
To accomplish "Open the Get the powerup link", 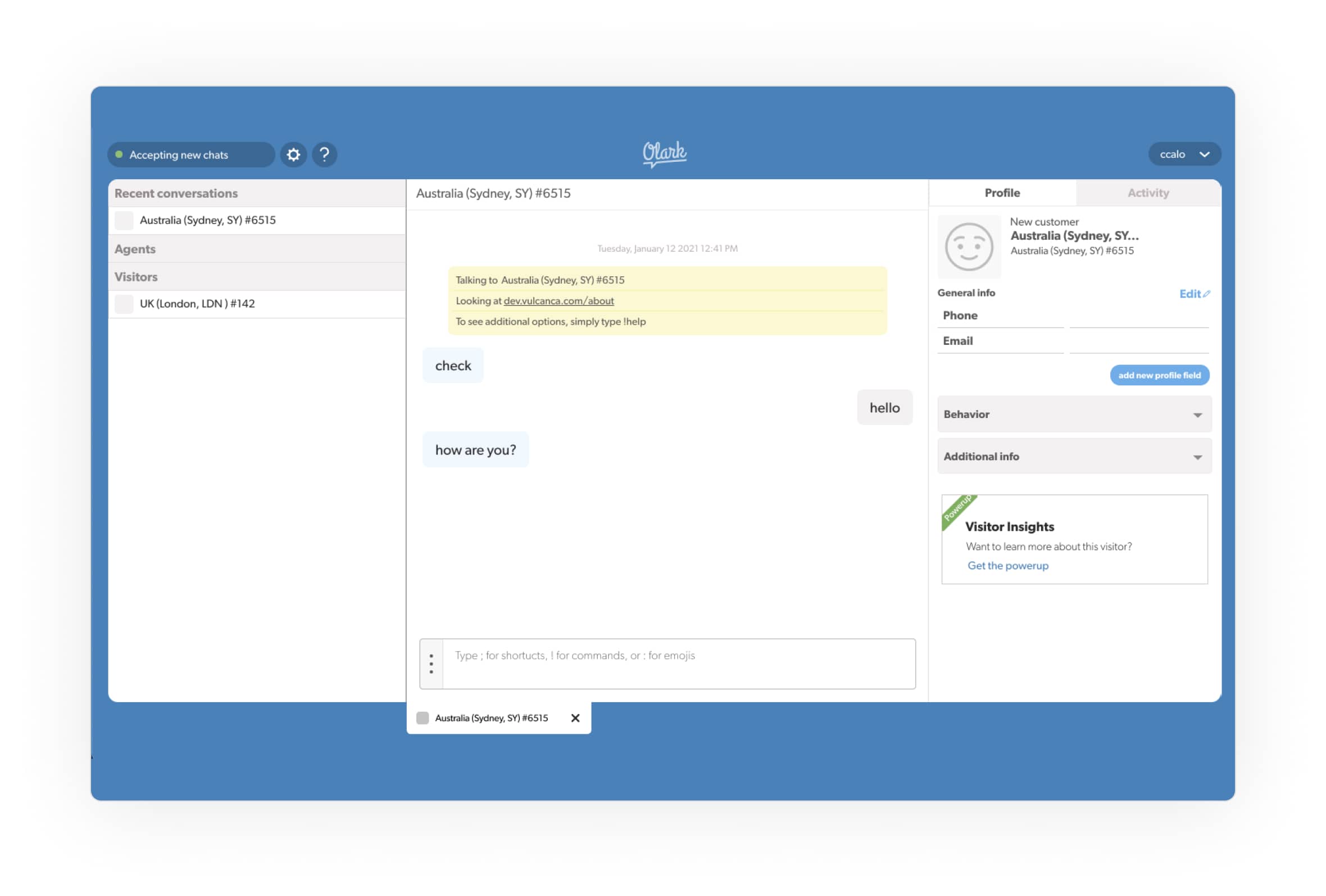I will pos(1007,566).
